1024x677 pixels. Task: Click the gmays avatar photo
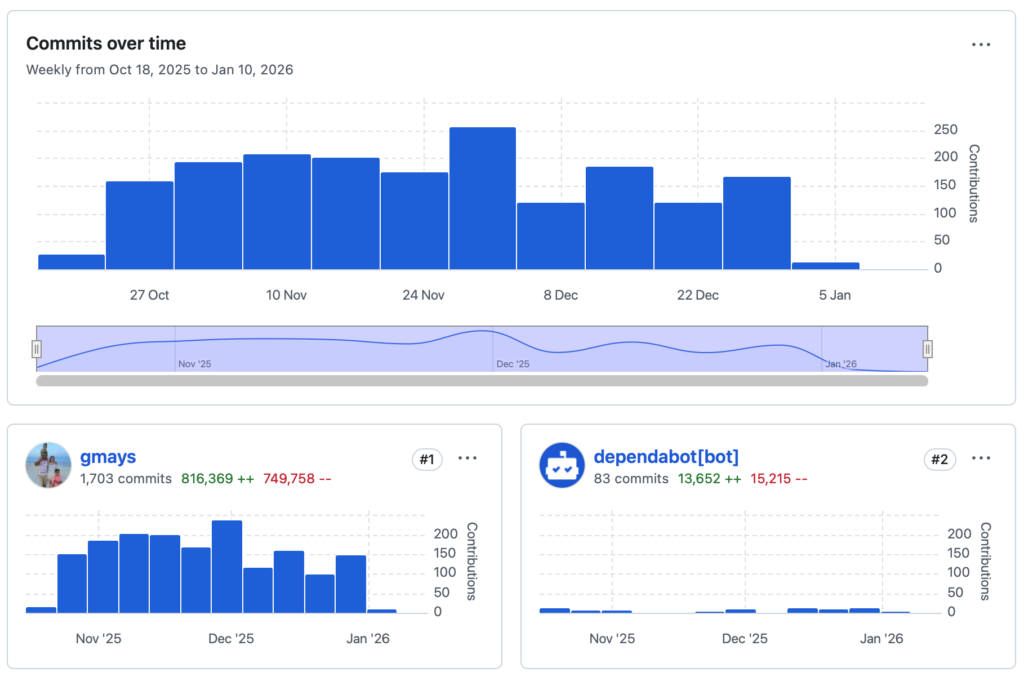(x=48, y=465)
